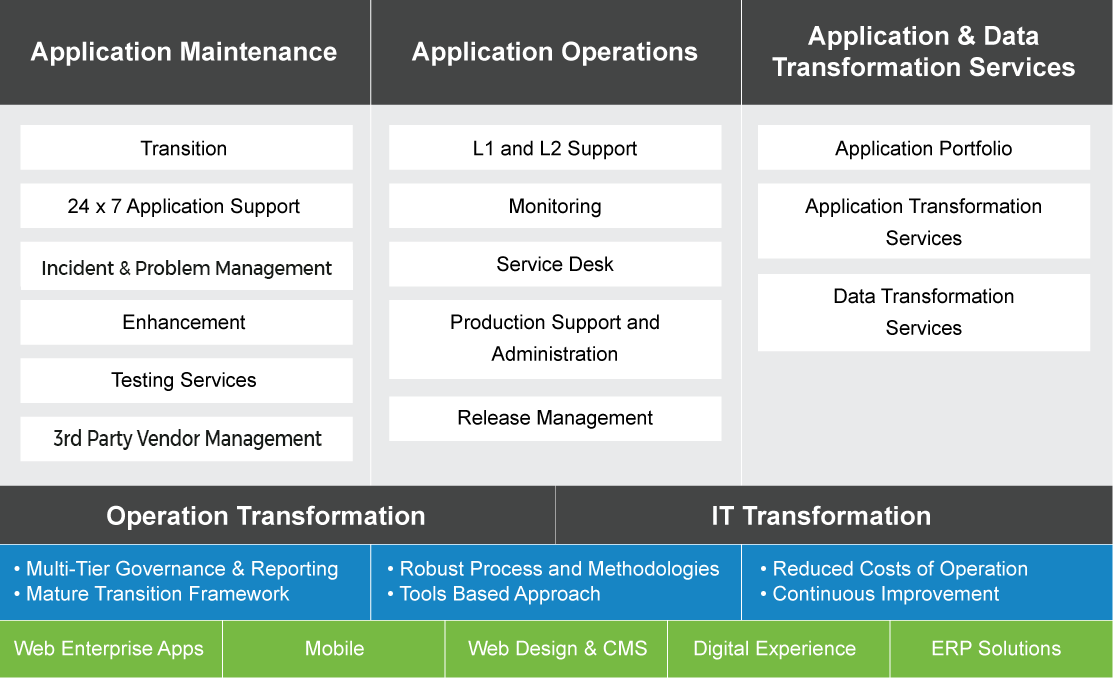Open the Application Maintenance header
The height and width of the screenshot is (678, 1113).
[184, 52]
